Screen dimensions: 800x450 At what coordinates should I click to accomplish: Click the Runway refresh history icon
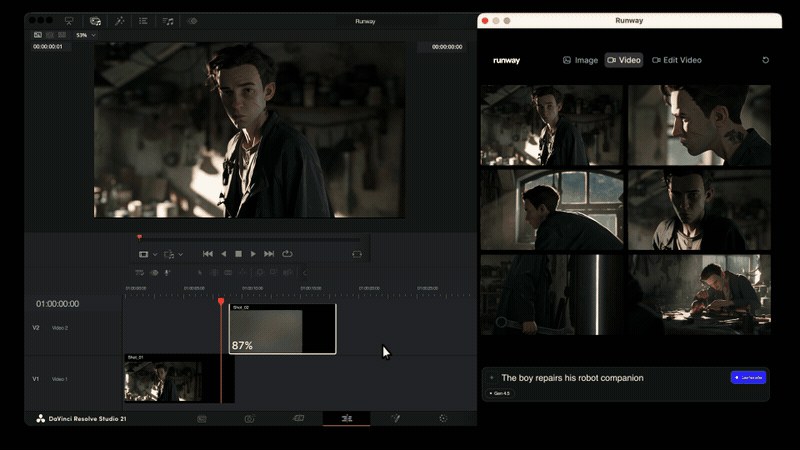tap(765, 60)
